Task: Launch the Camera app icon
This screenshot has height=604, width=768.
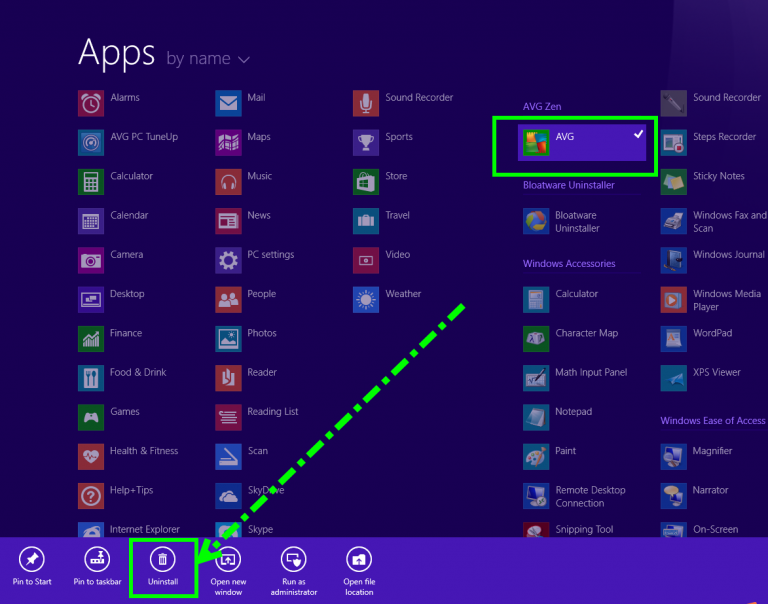Action: point(91,260)
